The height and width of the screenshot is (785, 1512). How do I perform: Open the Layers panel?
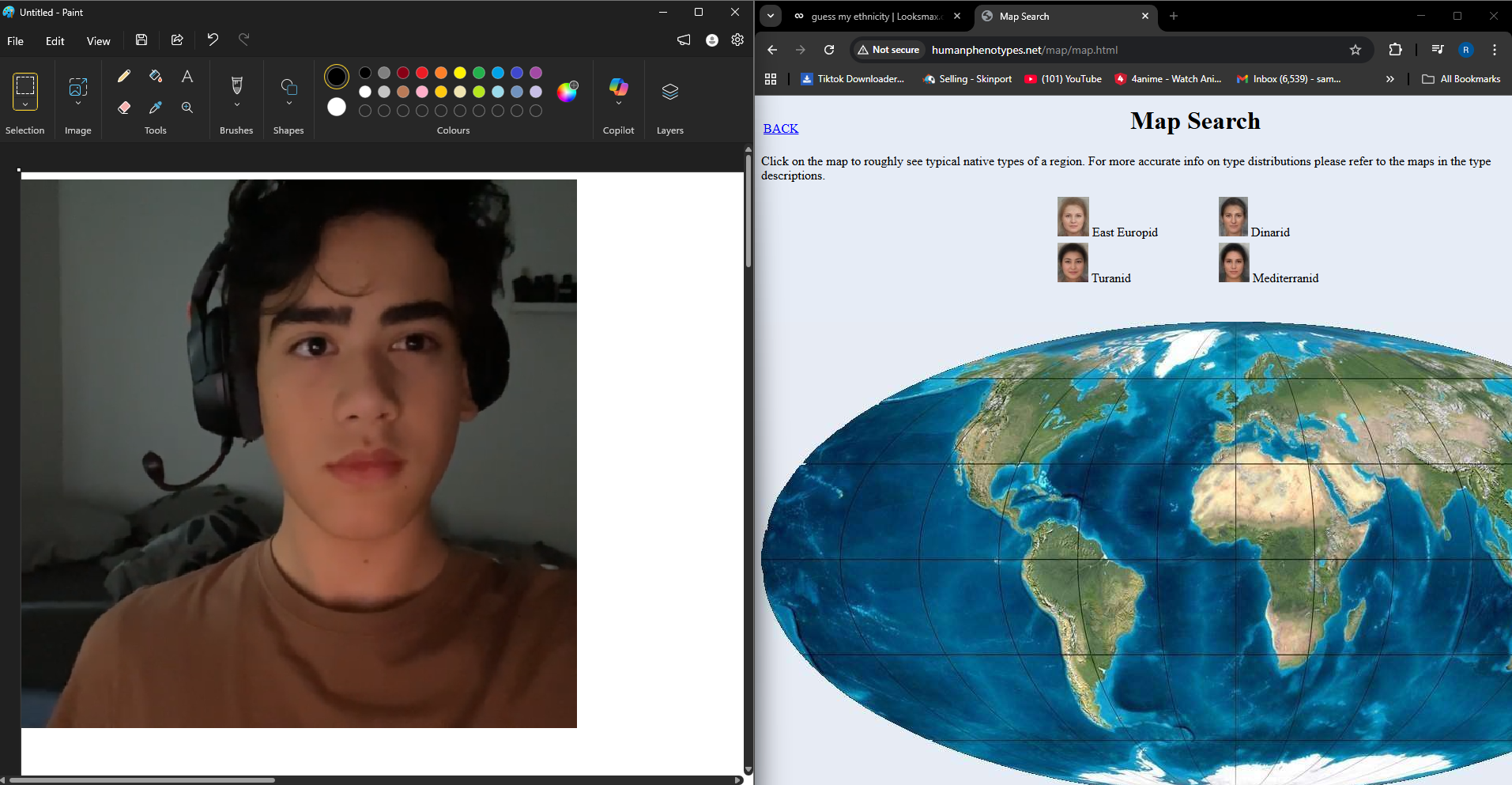[669, 92]
